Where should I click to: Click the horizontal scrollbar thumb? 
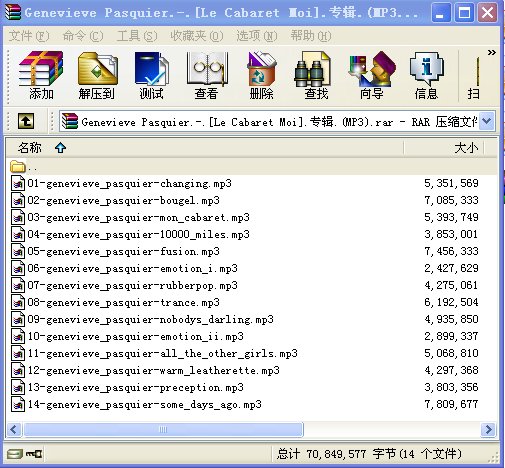pos(163,429)
